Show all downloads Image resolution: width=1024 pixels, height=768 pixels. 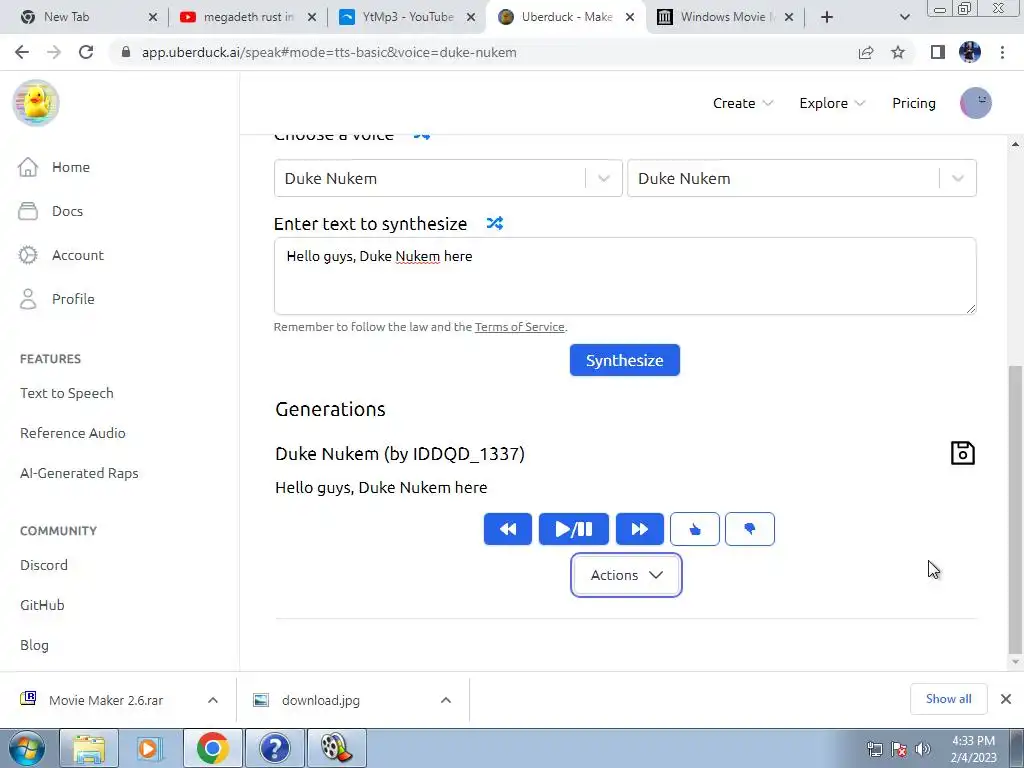[x=948, y=699]
